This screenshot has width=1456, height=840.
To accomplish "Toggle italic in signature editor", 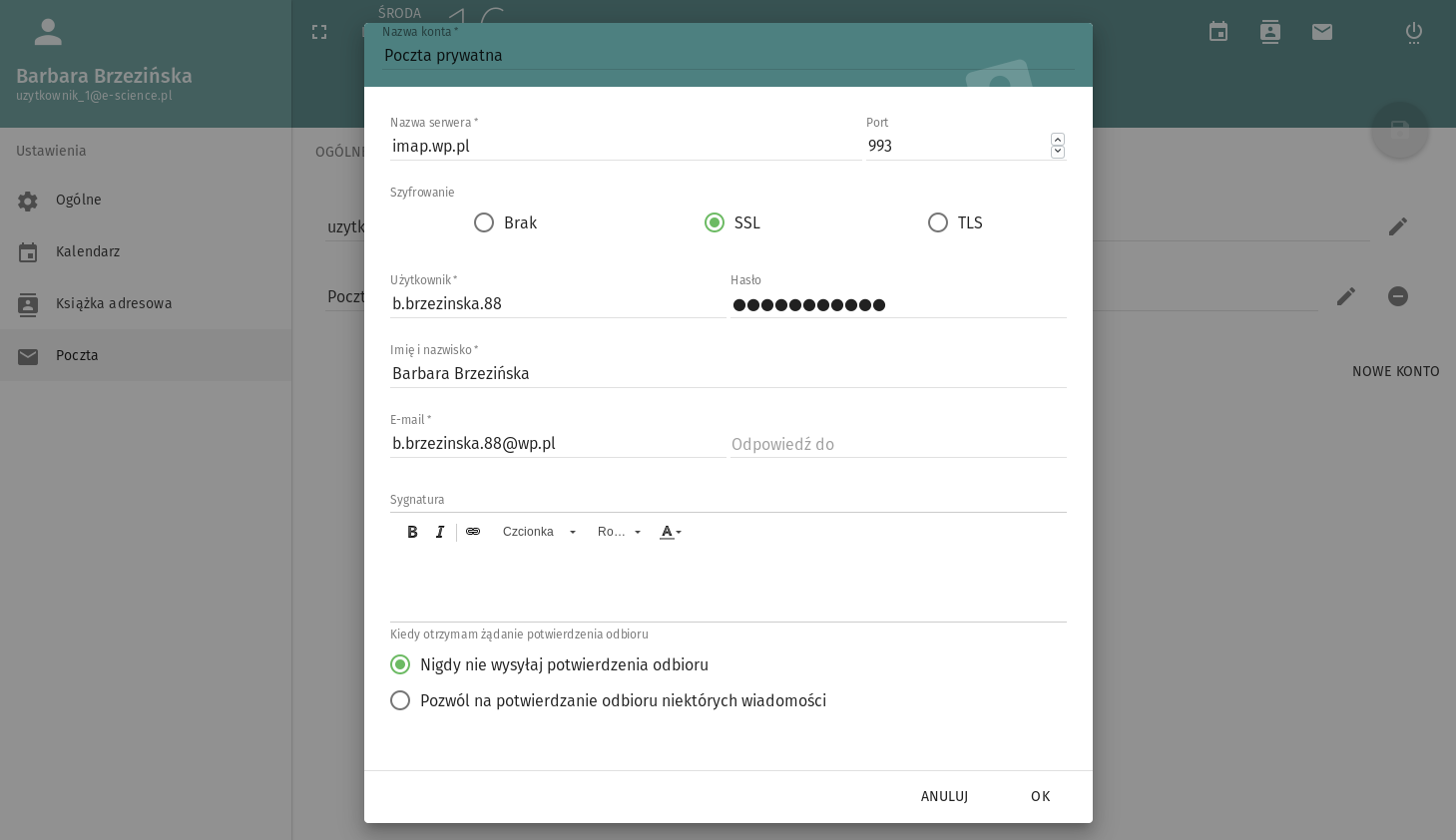I will coord(440,532).
